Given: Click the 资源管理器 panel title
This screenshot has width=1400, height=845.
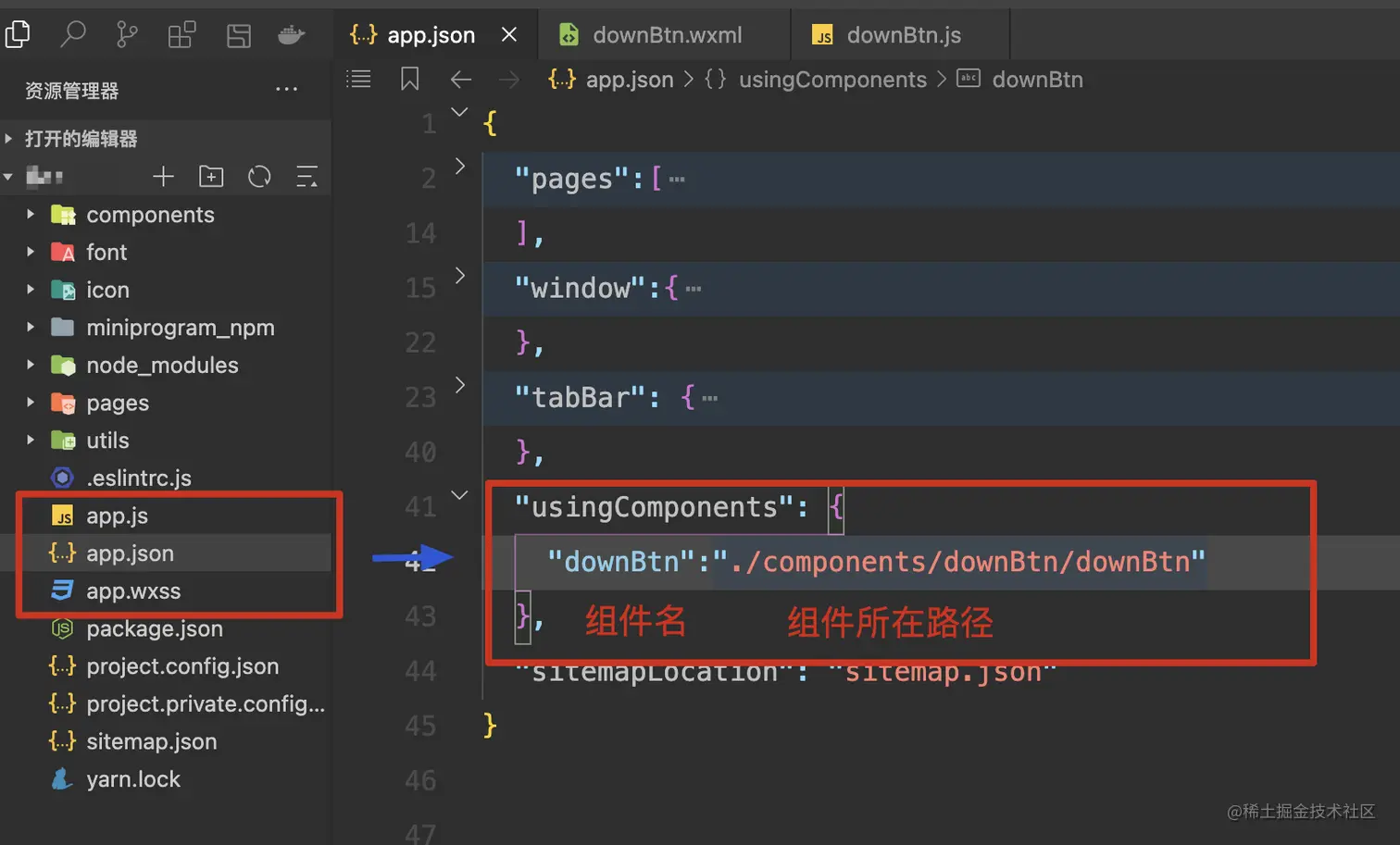Looking at the screenshot, I should click(72, 91).
